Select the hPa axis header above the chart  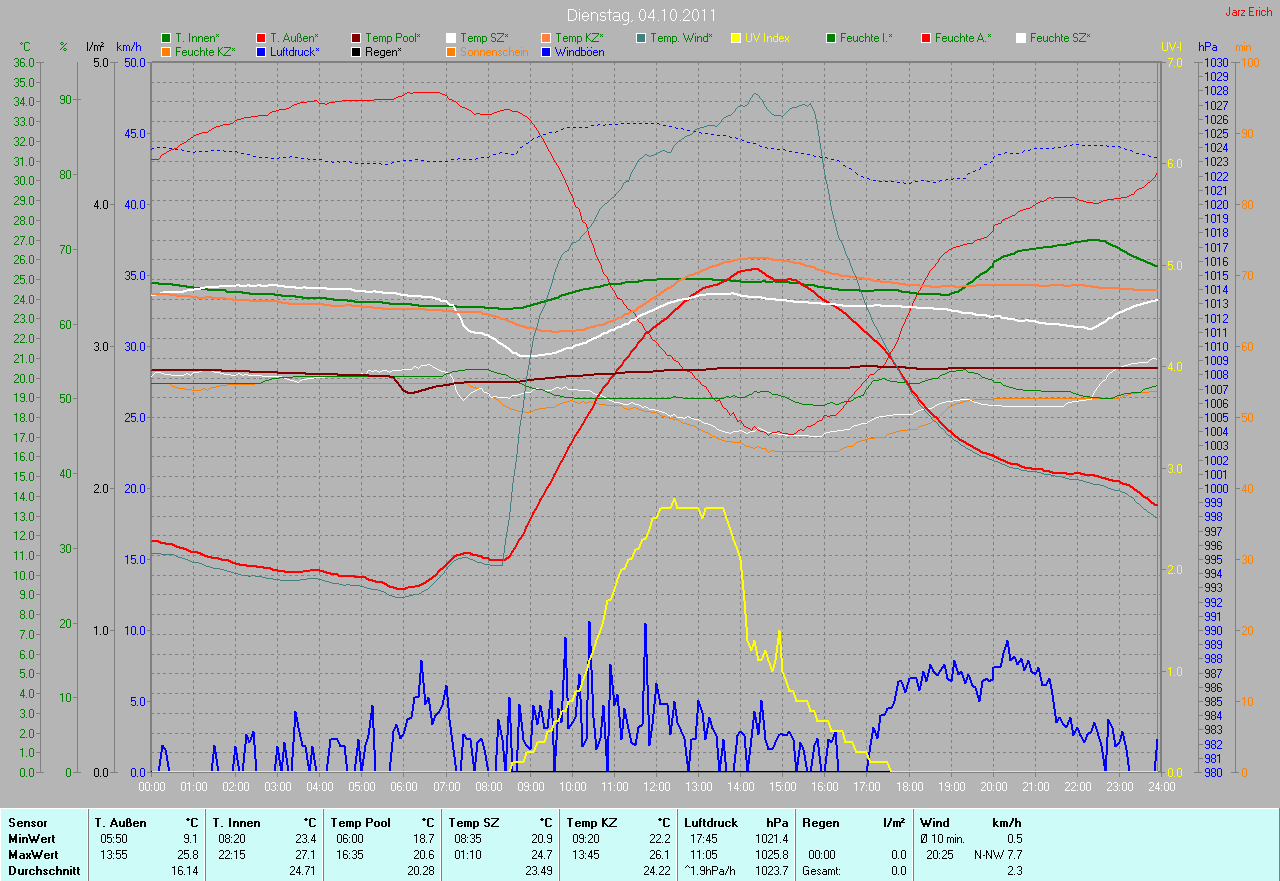tap(1207, 47)
